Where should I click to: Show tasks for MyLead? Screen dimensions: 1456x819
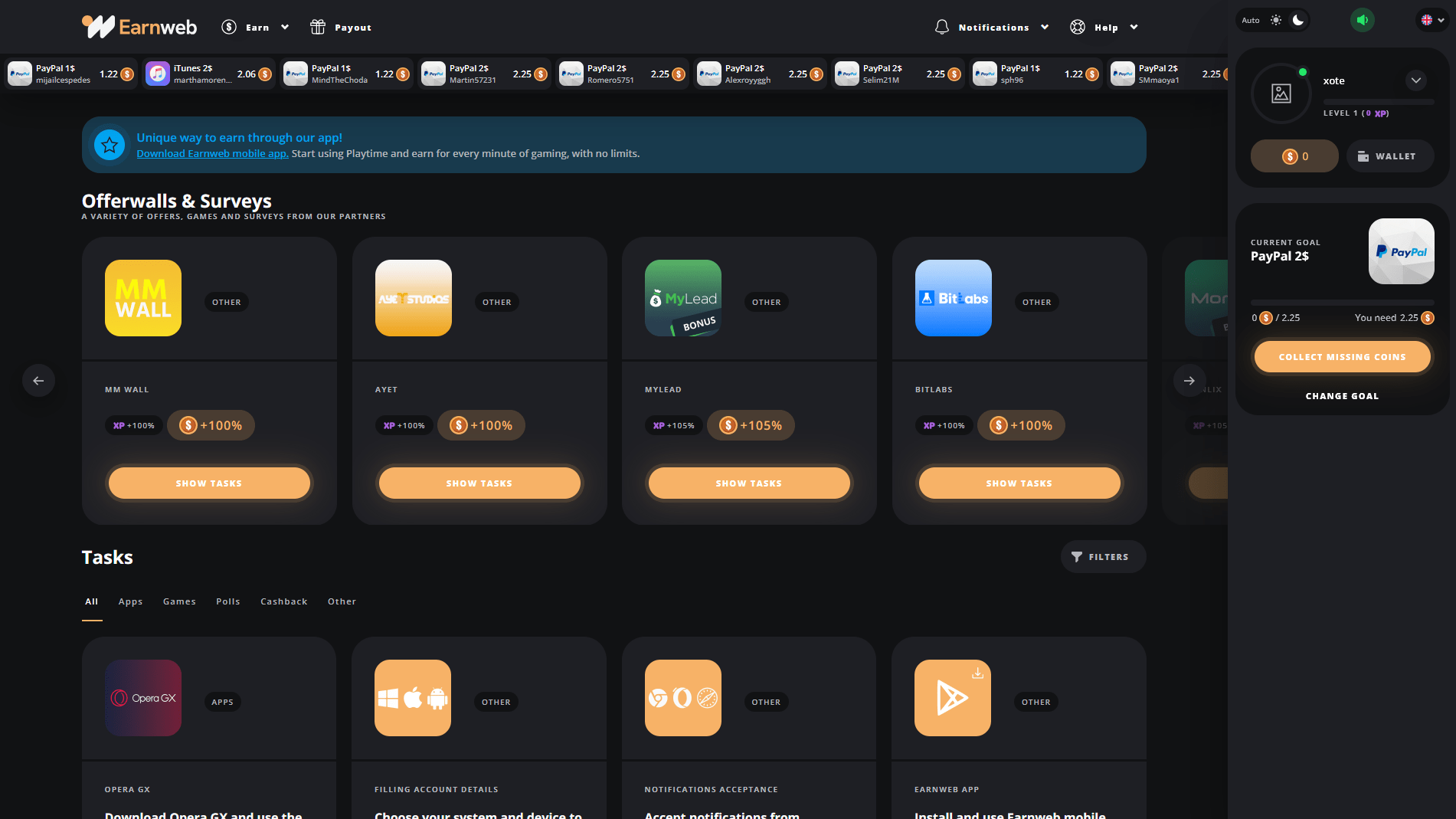749,483
